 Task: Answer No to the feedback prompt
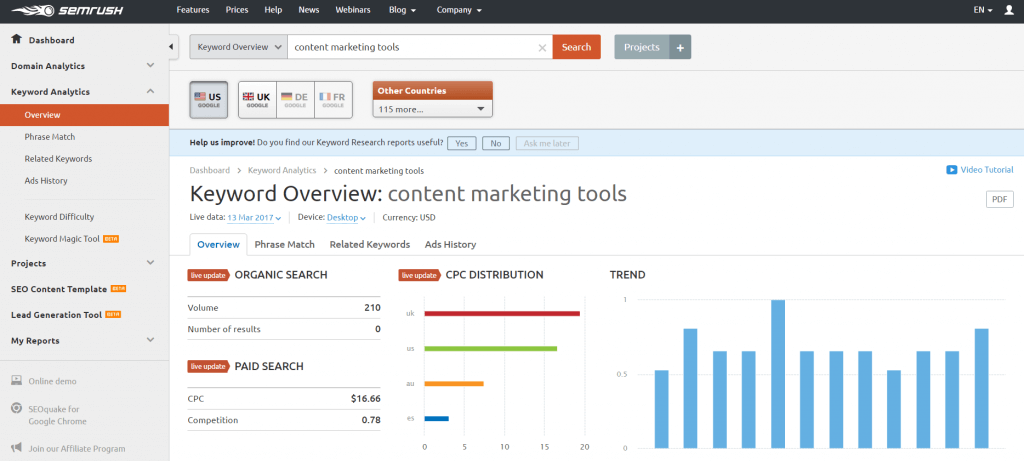click(x=496, y=143)
